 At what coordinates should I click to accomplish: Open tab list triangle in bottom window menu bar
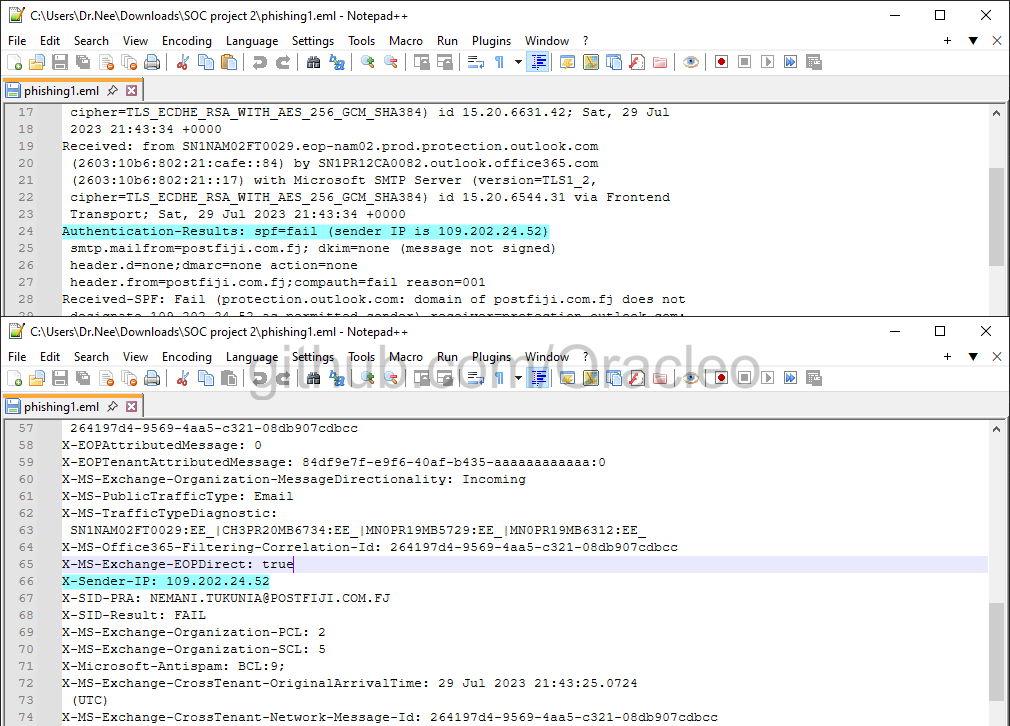[x=973, y=357]
